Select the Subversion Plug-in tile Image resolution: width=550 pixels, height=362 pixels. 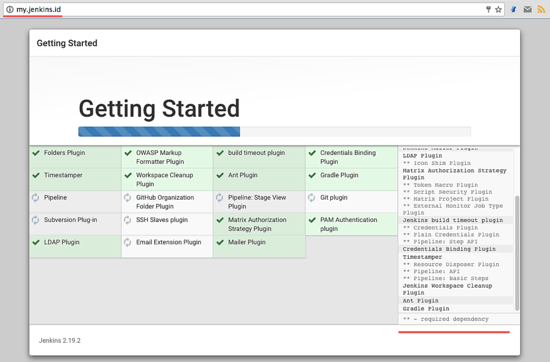[75, 224]
